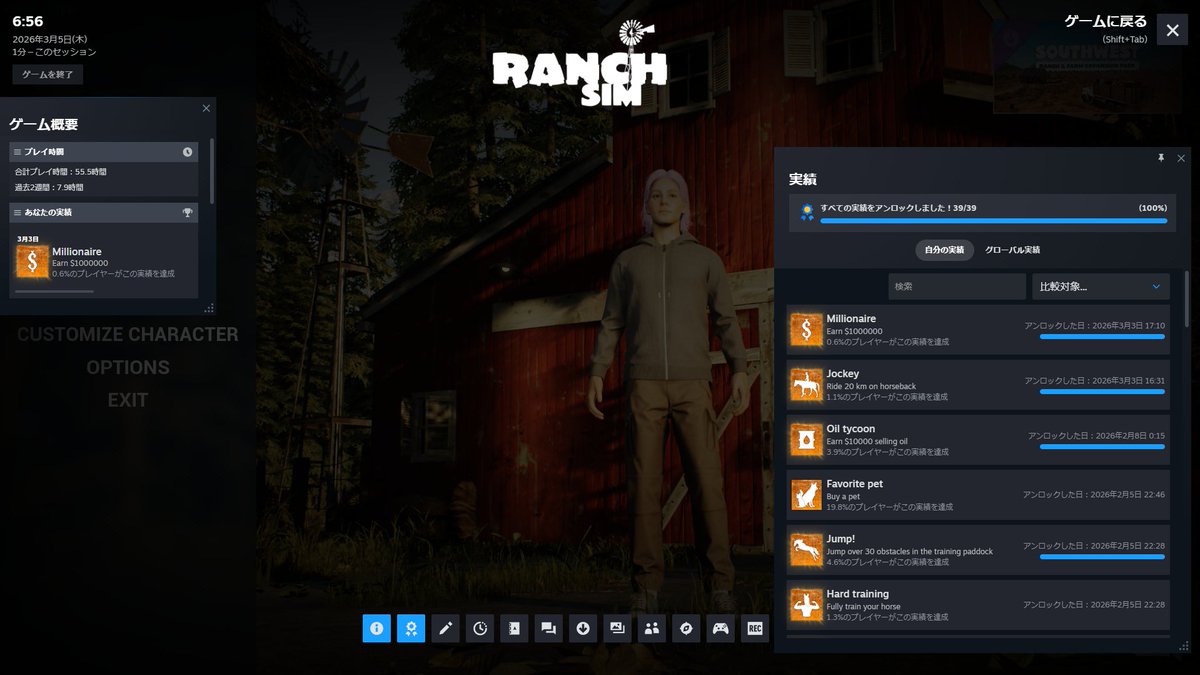Click the あなたの実績 section drag handle
Screen dimensions: 1200x675
coord(18,213)
